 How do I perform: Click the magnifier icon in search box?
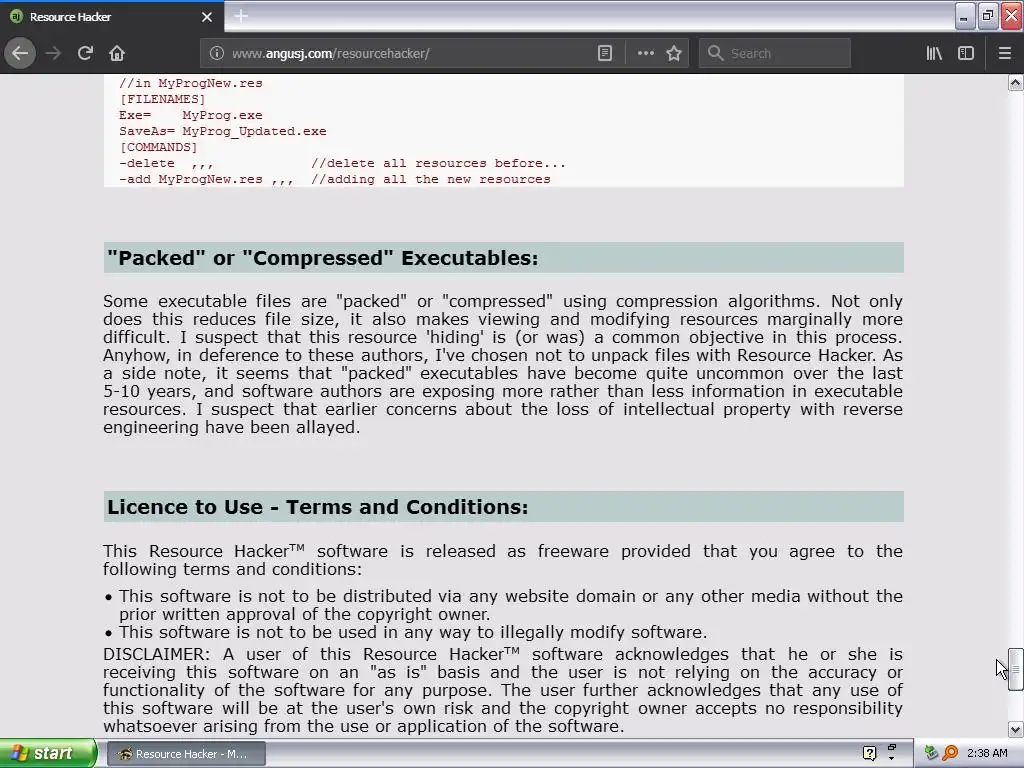(x=715, y=53)
